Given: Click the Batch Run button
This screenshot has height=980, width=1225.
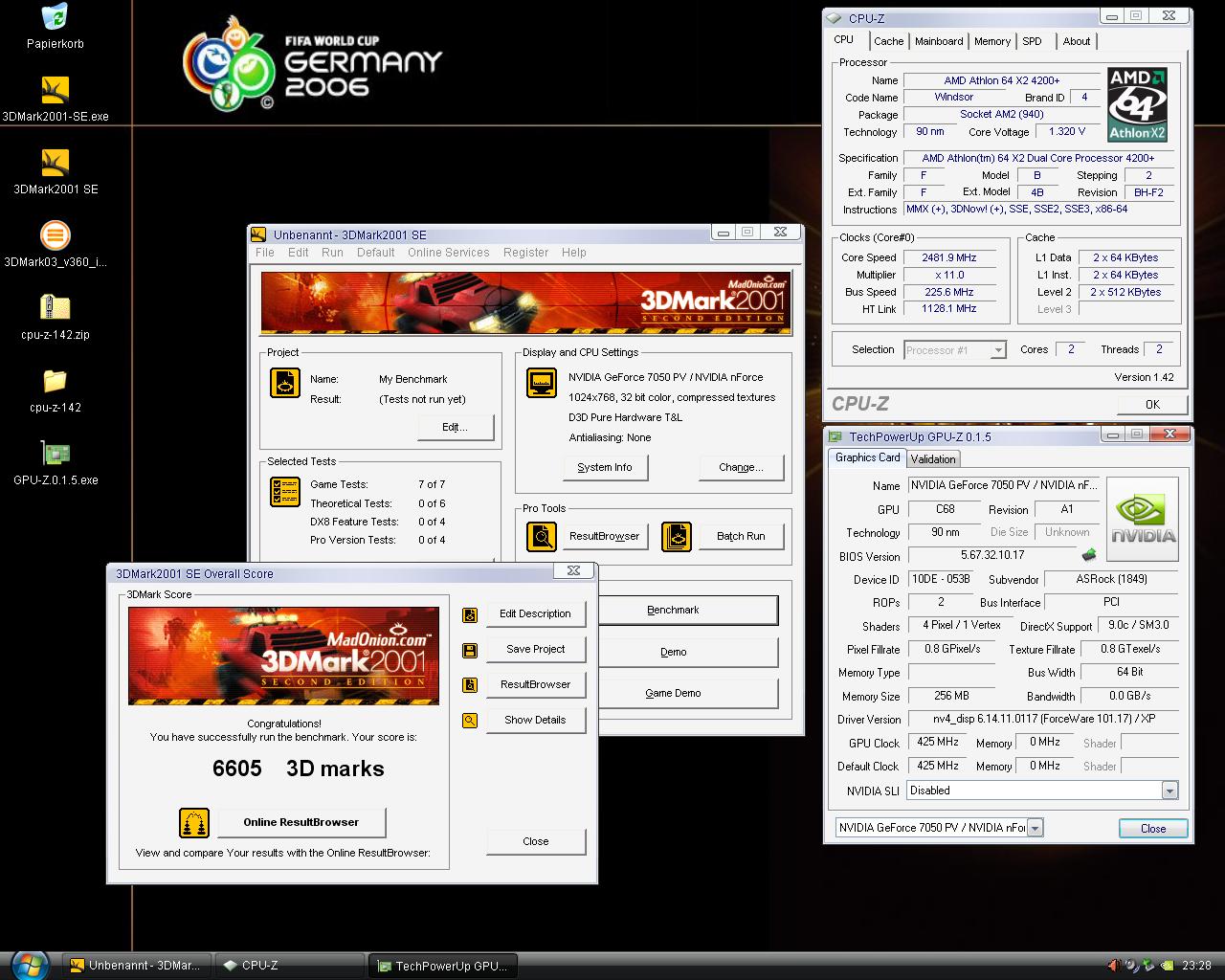Looking at the screenshot, I should click(x=742, y=536).
